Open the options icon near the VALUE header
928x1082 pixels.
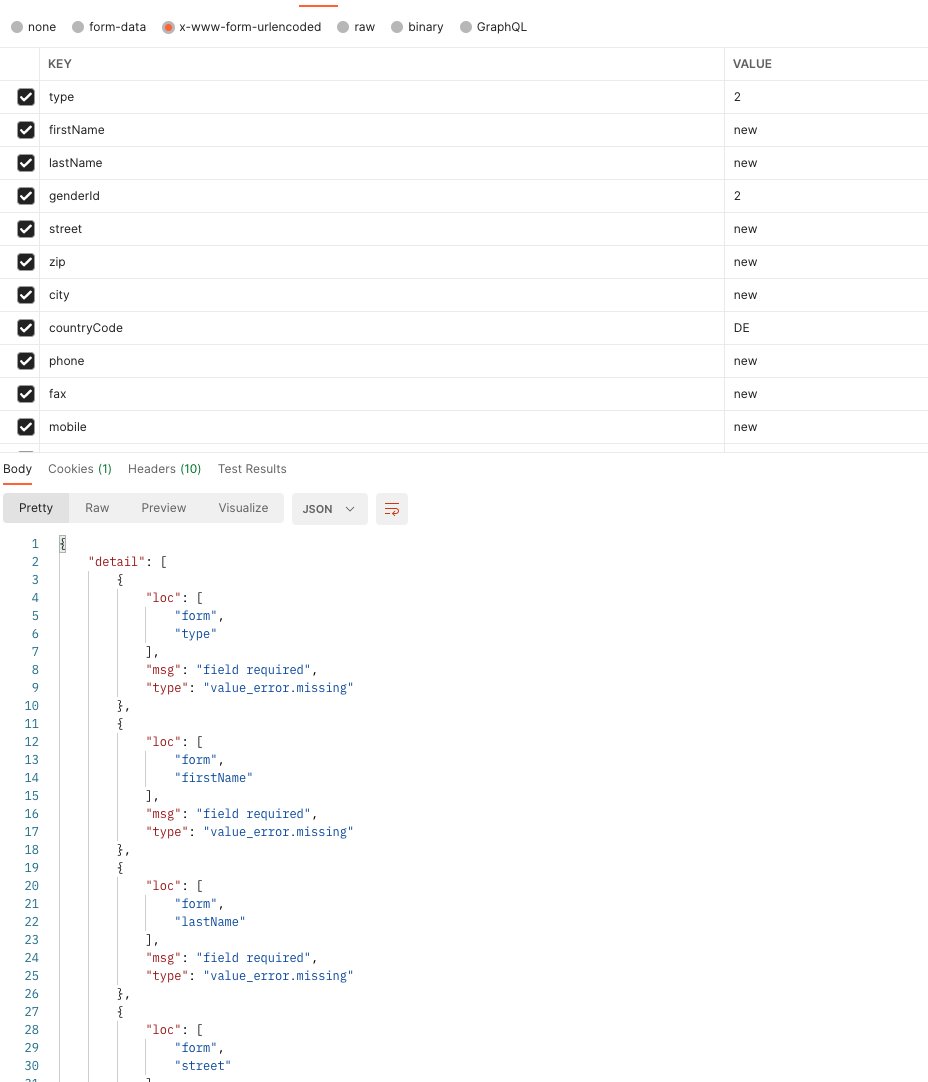tap(912, 63)
